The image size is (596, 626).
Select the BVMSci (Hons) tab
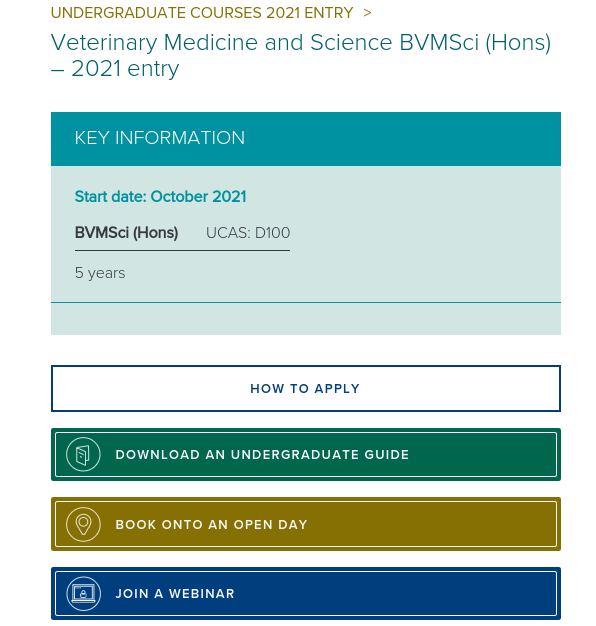[126, 233]
